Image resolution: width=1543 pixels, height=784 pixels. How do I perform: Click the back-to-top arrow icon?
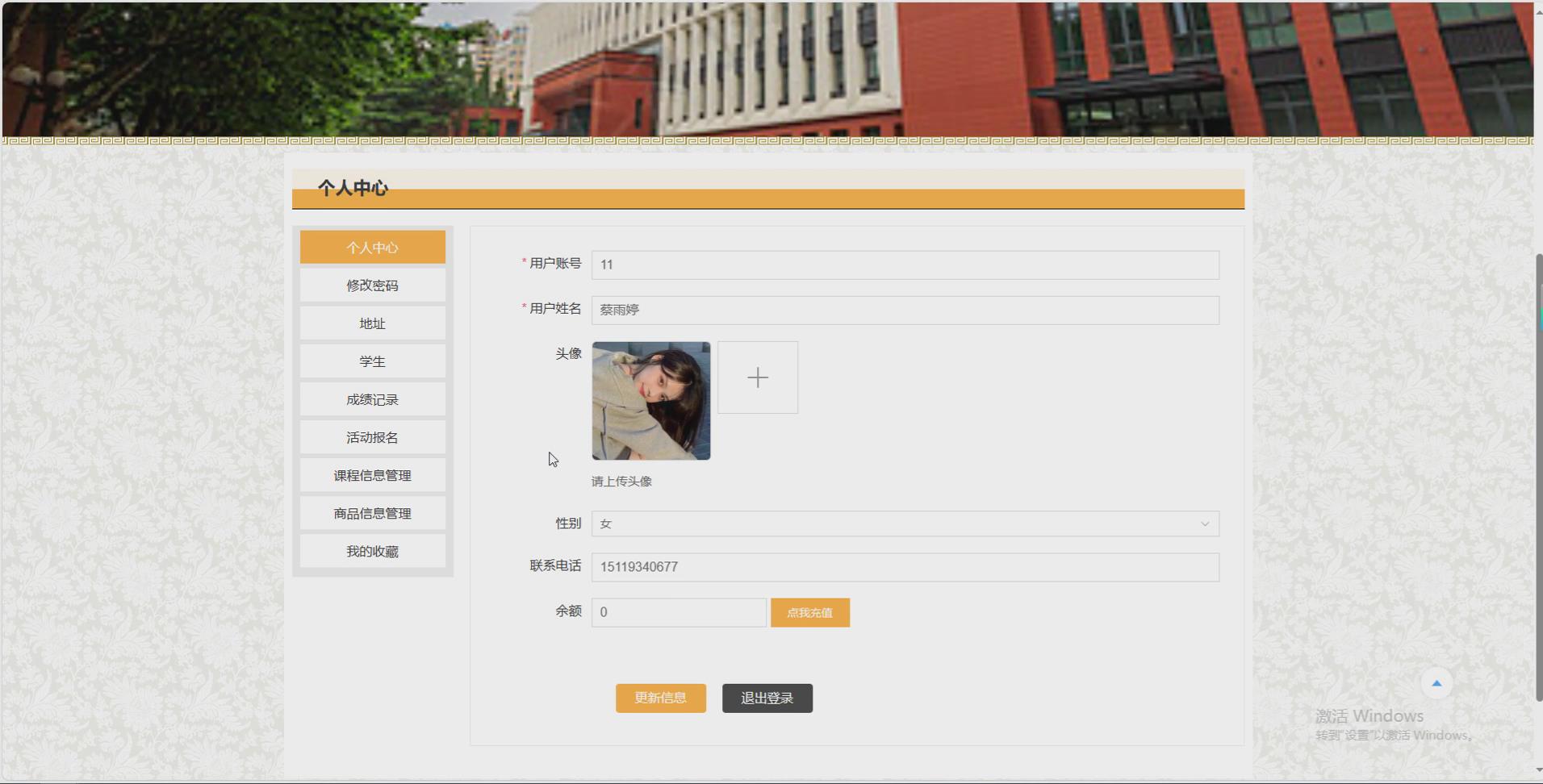point(1436,682)
